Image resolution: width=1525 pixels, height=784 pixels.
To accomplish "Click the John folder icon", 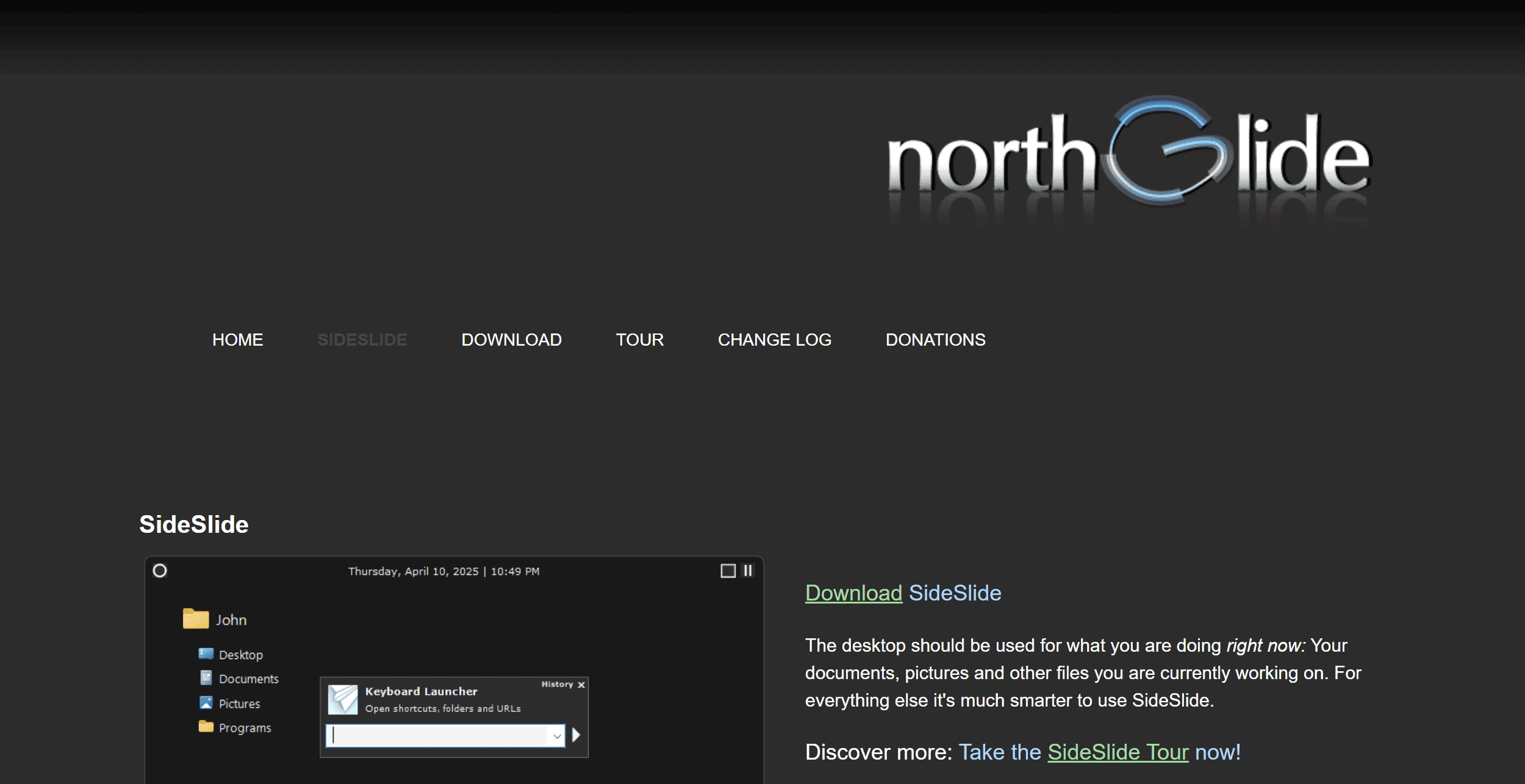I will tap(196, 619).
